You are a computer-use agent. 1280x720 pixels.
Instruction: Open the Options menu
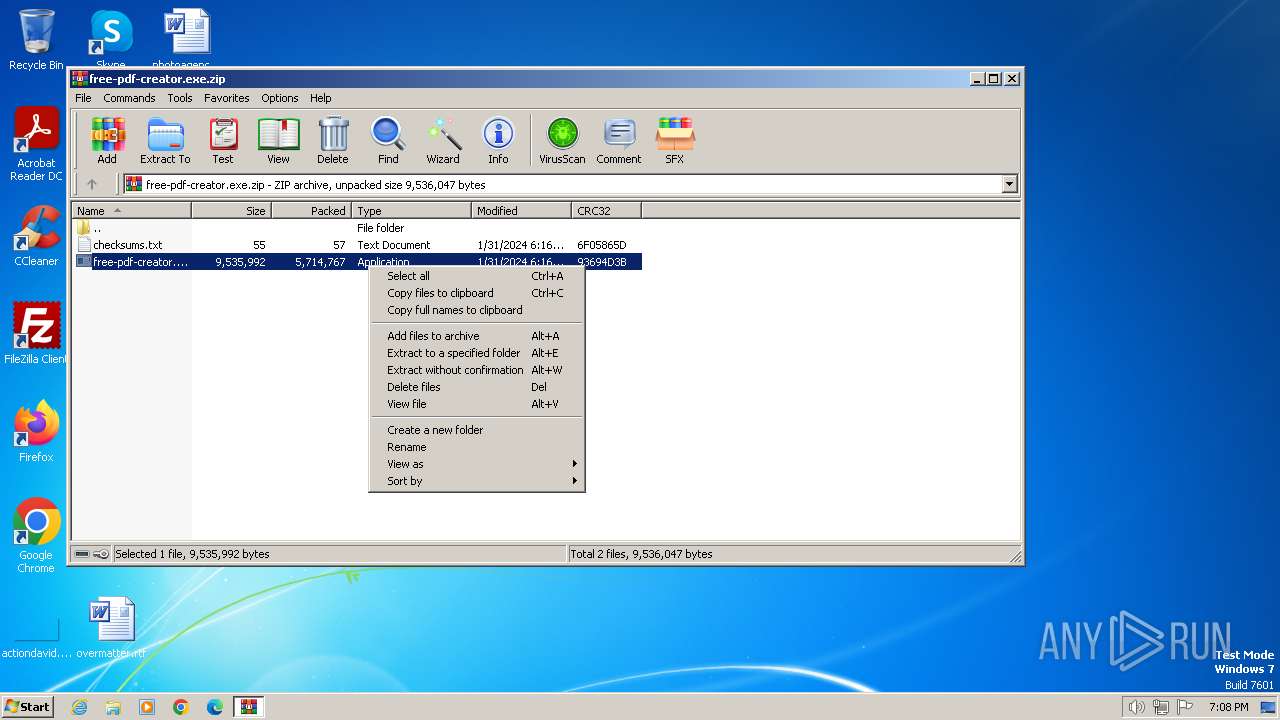(280, 98)
